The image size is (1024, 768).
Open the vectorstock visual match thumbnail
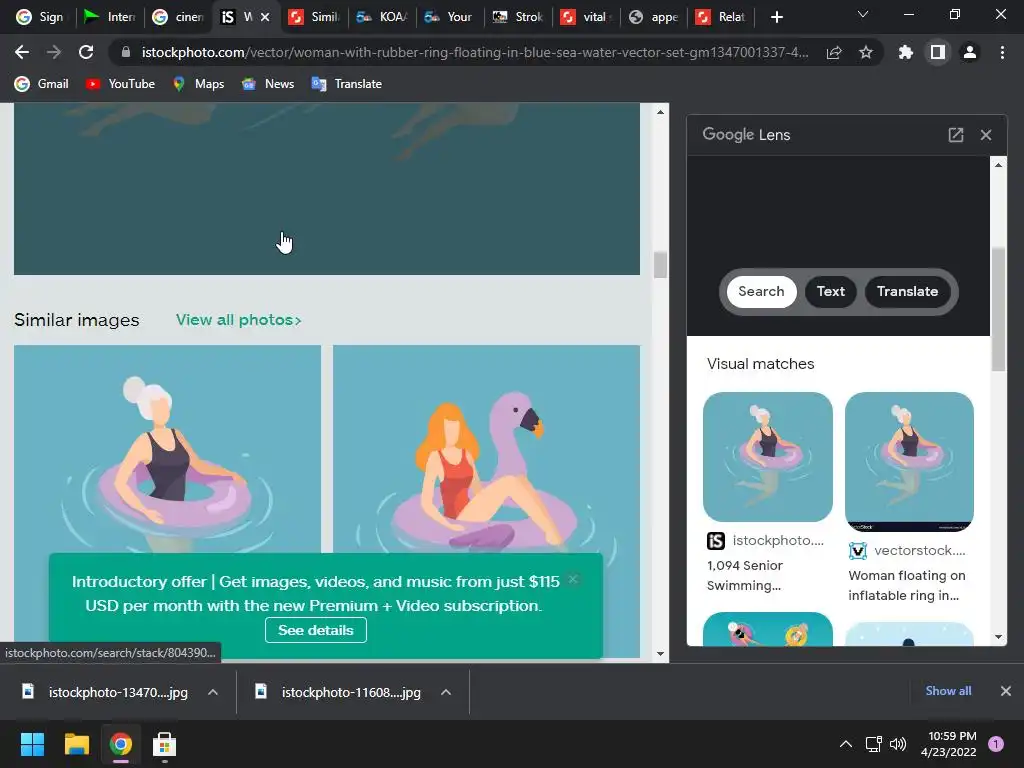point(909,462)
